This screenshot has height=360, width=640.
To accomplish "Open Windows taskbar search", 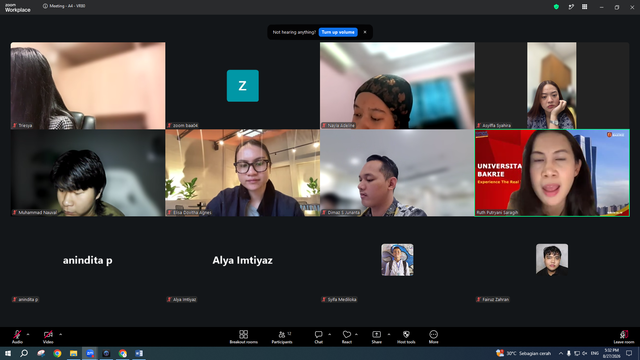I will (x=24, y=353).
